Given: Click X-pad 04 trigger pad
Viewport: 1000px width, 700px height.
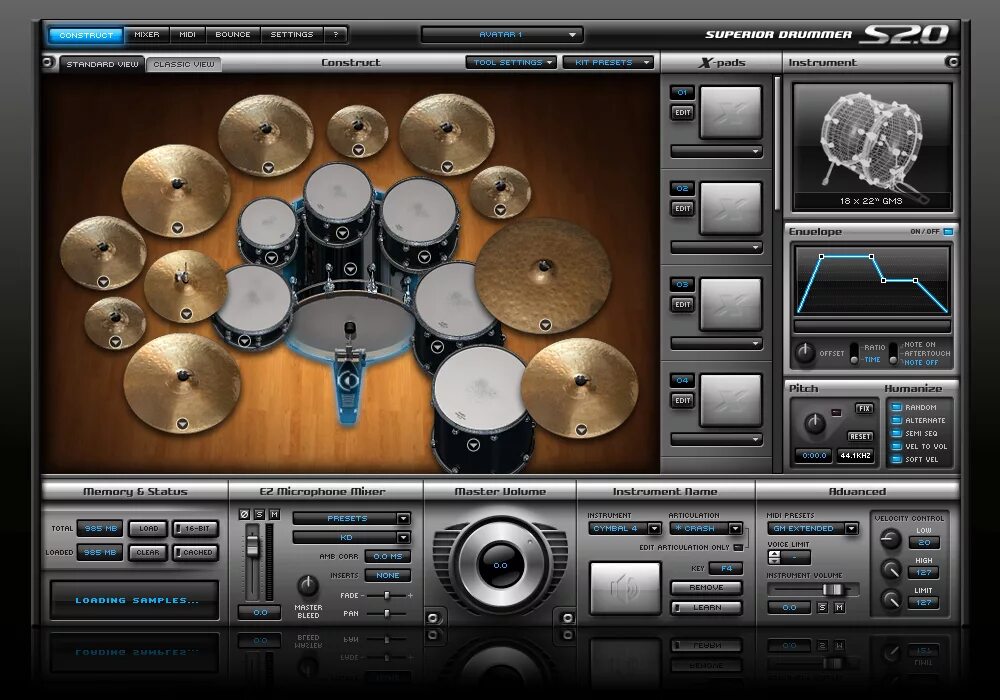Looking at the screenshot, I should point(731,400).
